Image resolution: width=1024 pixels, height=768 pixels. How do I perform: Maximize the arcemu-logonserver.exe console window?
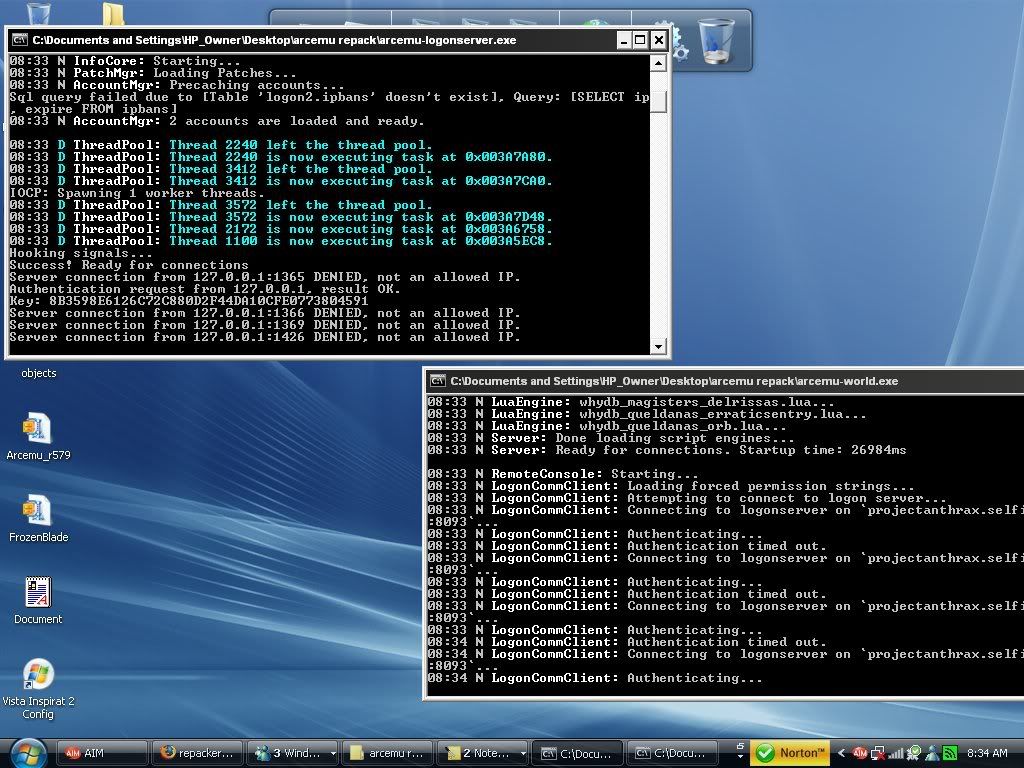point(641,40)
